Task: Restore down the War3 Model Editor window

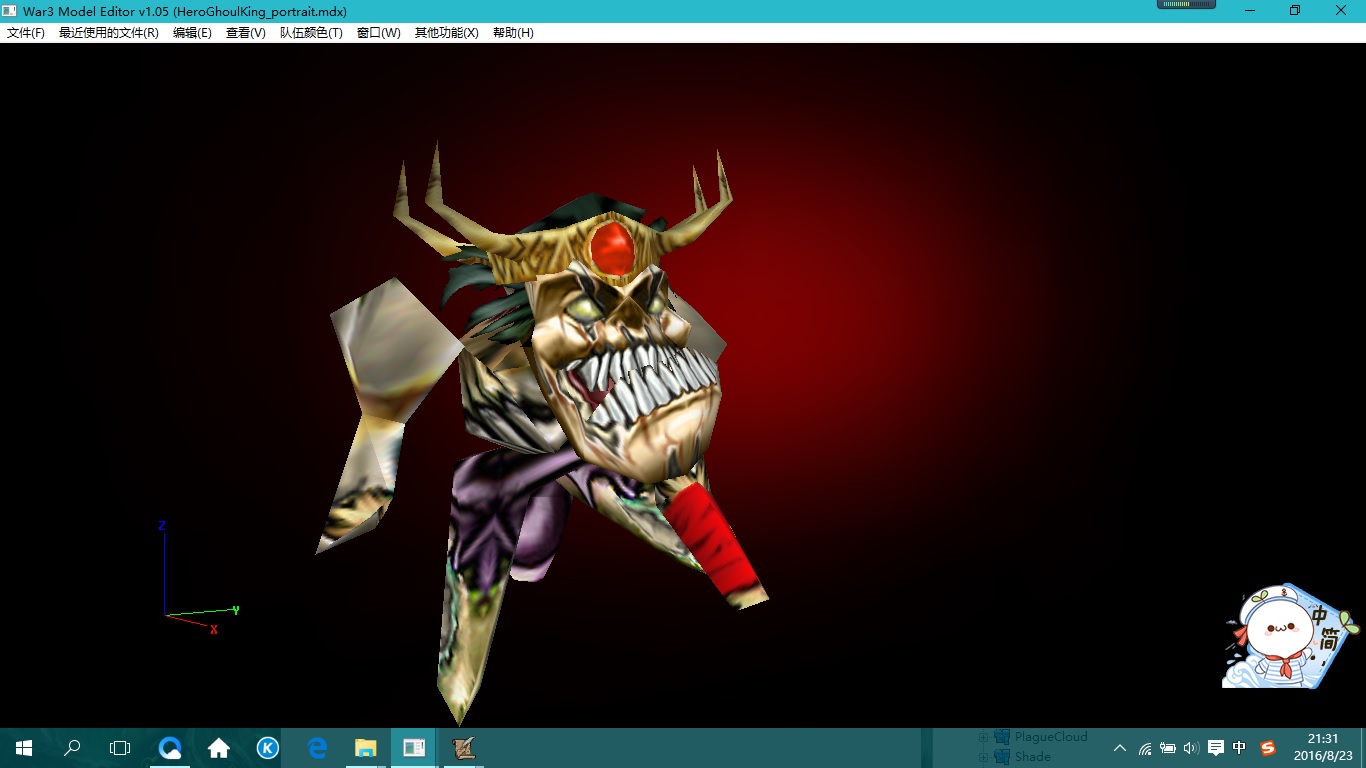Action: coord(1295,10)
